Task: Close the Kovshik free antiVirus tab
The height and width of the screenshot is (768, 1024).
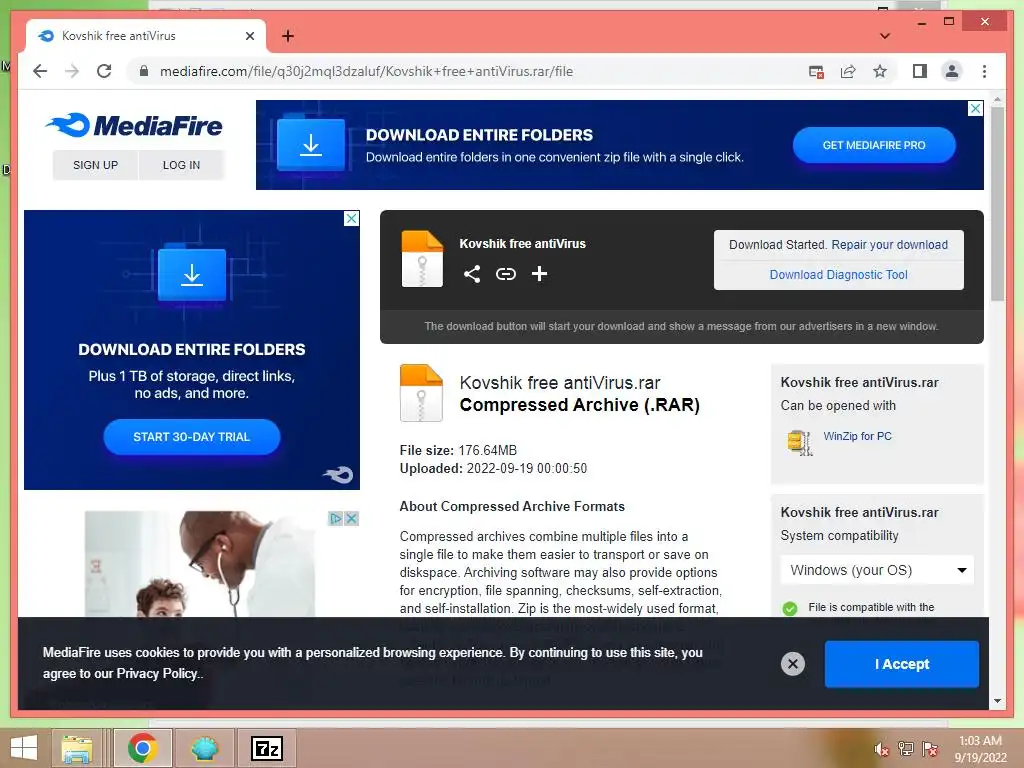Action: (x=249, y=36)
